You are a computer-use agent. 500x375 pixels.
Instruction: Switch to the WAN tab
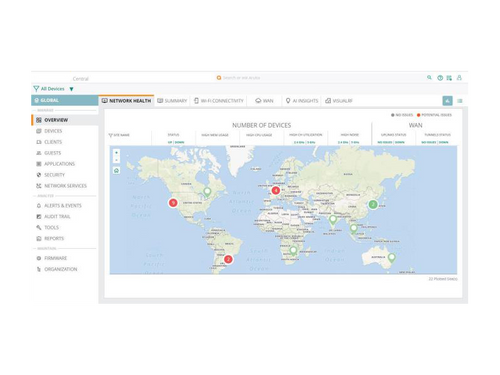coord(264,101)
